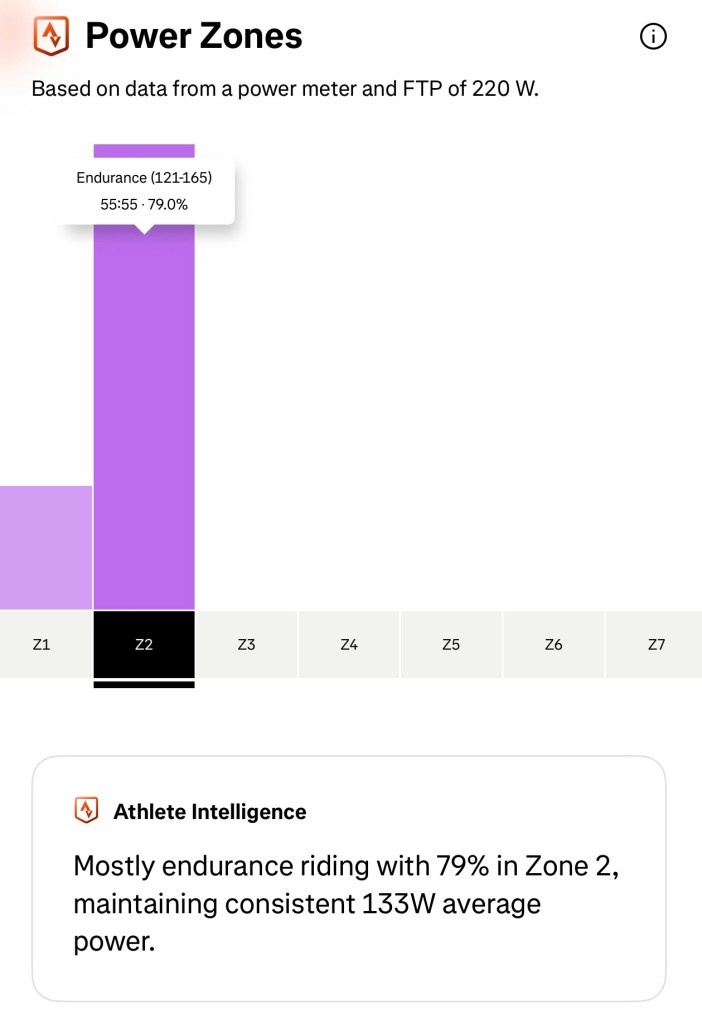Open the Z4 zone tab
Viewport: 702px width, 1023px height.
click(x=349, y=645)
